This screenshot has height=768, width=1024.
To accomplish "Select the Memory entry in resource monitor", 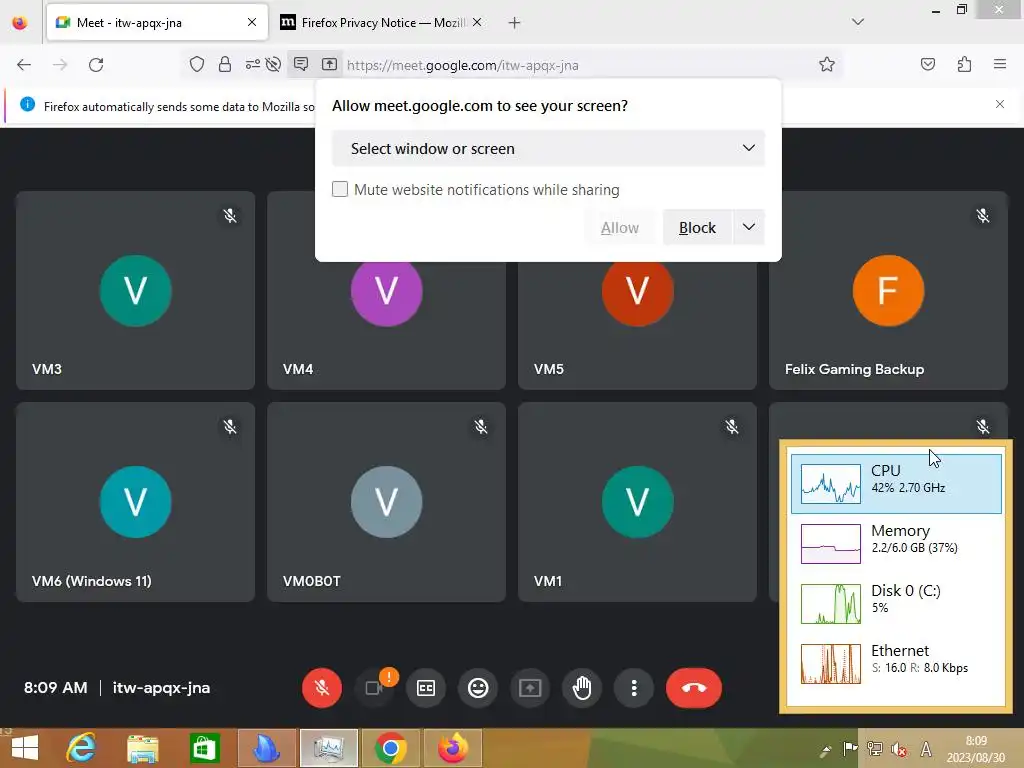I will [x=896, y=543].
